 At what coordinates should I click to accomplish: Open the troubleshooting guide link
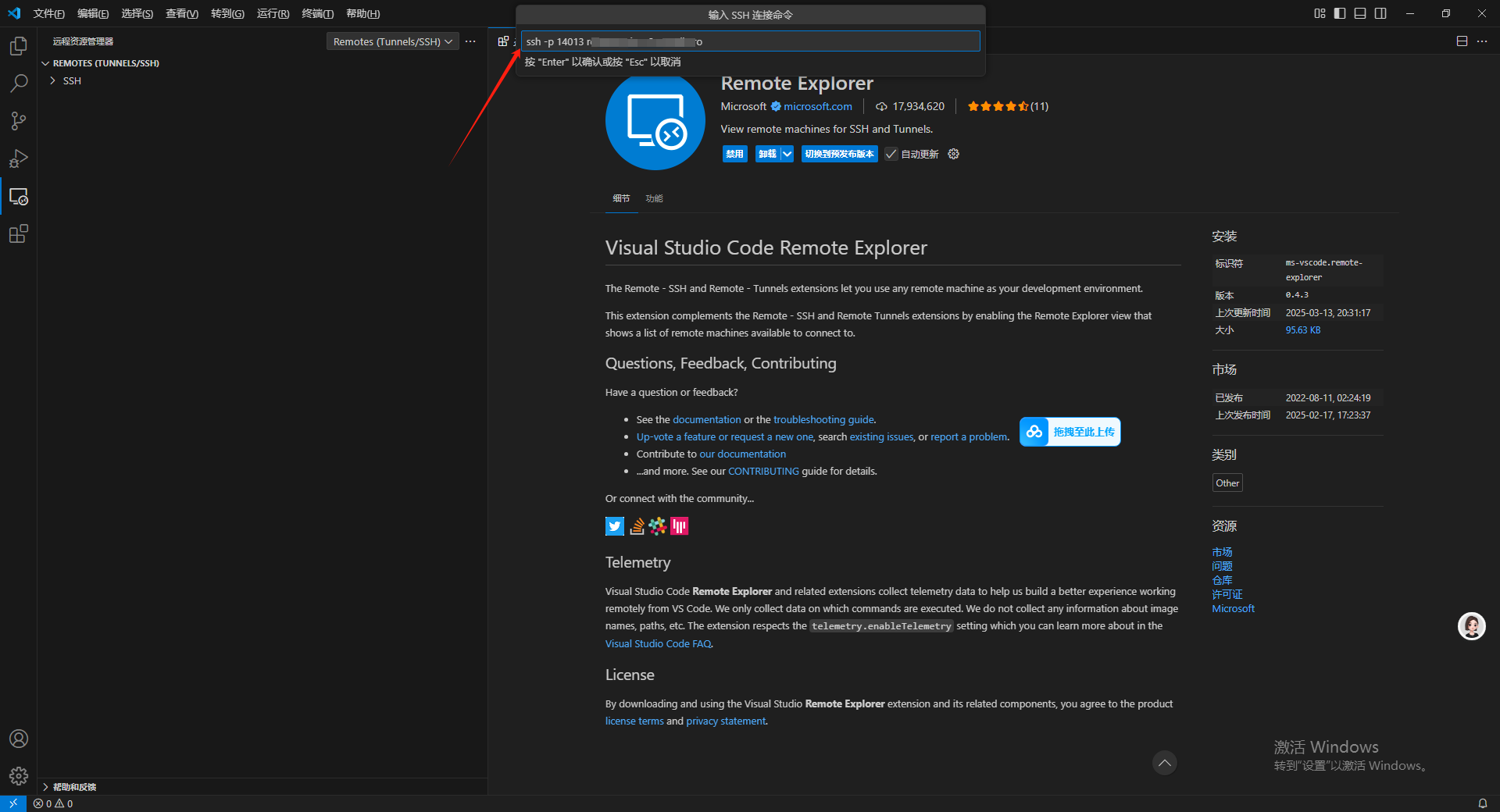(x=823, y=420)
